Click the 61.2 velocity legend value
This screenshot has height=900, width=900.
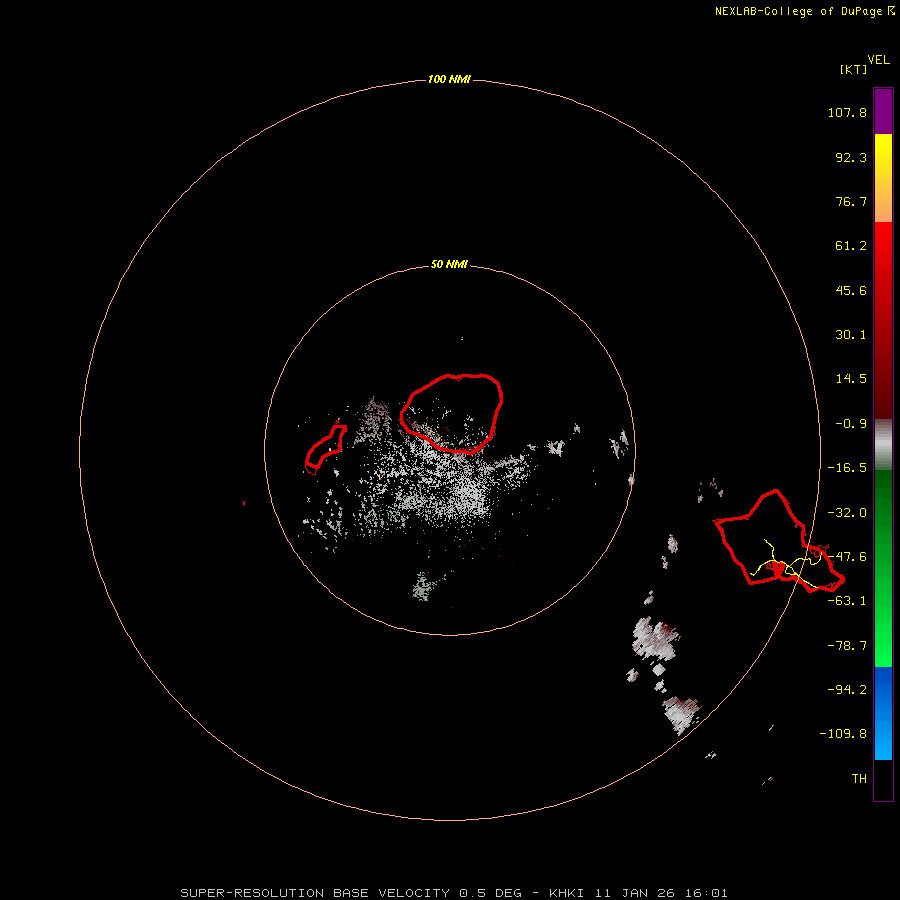[x=851, y=246]
